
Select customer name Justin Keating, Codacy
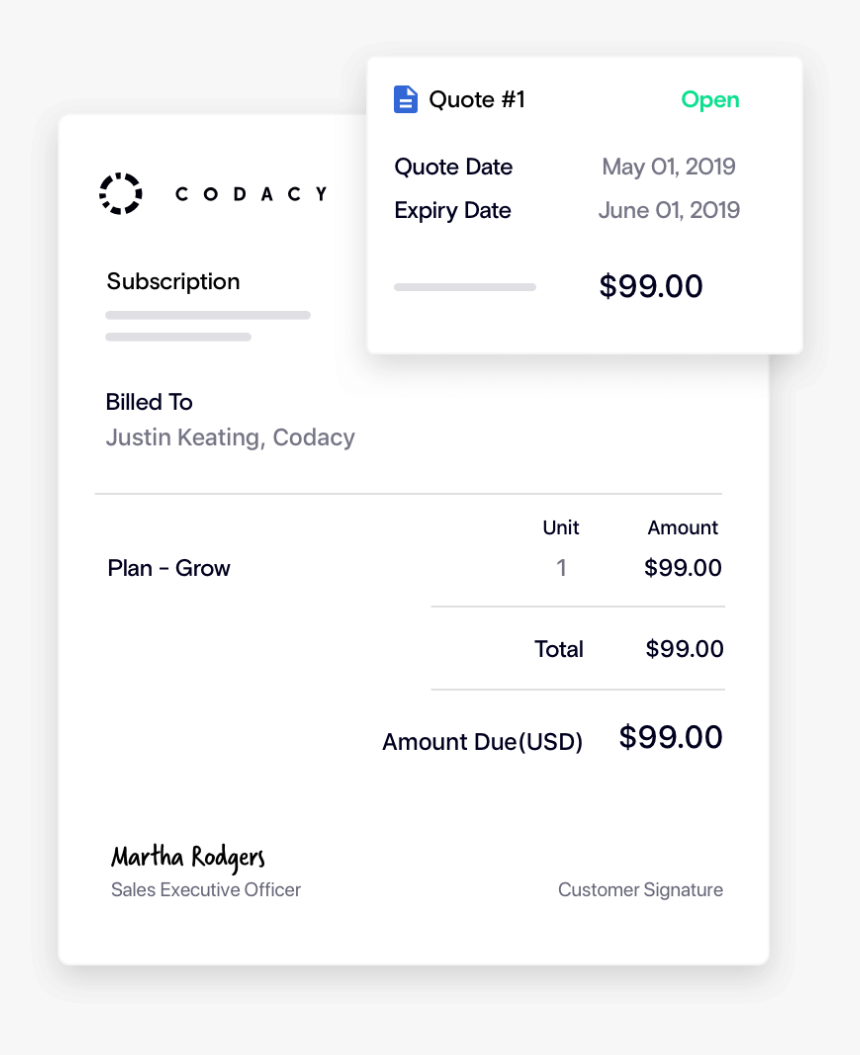coord(230,438)
